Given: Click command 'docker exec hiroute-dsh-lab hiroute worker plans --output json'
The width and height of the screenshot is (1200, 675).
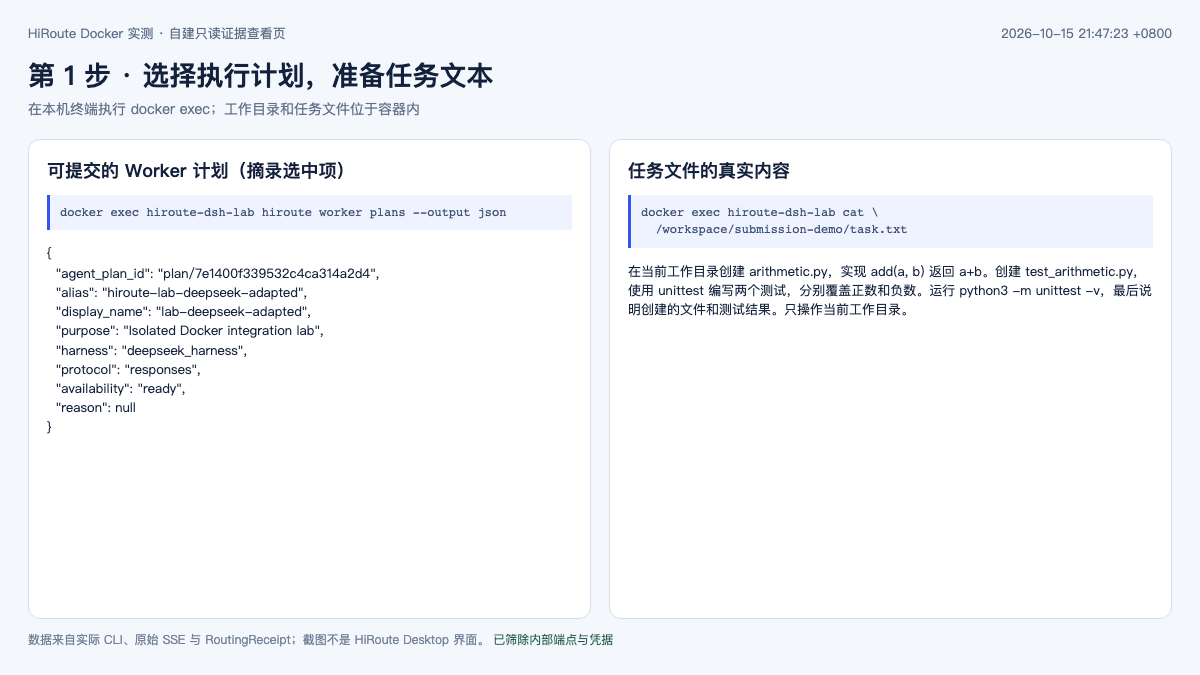Looking at the screenshot, I should [283, 212].
